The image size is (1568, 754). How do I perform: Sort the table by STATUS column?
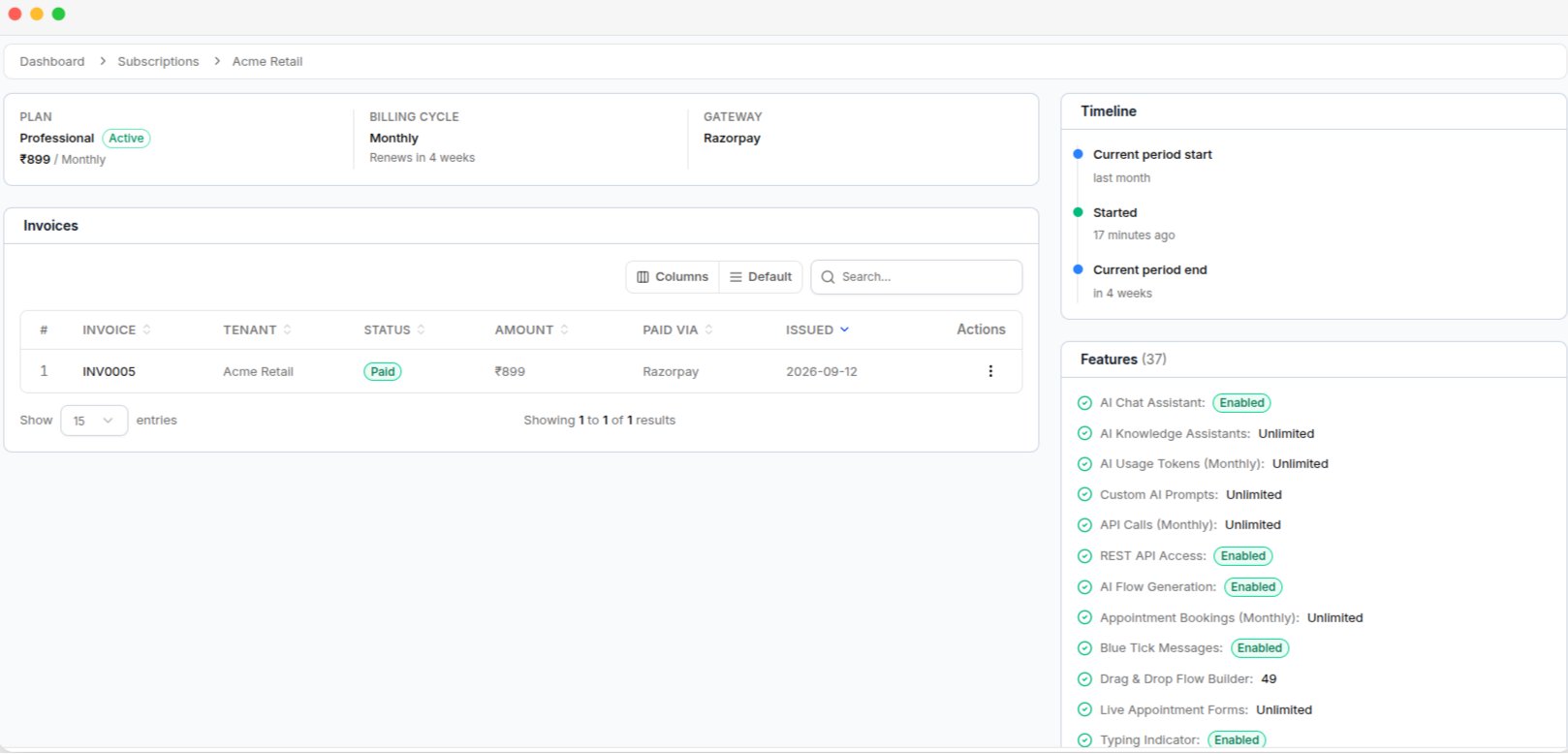coord(394,330)
